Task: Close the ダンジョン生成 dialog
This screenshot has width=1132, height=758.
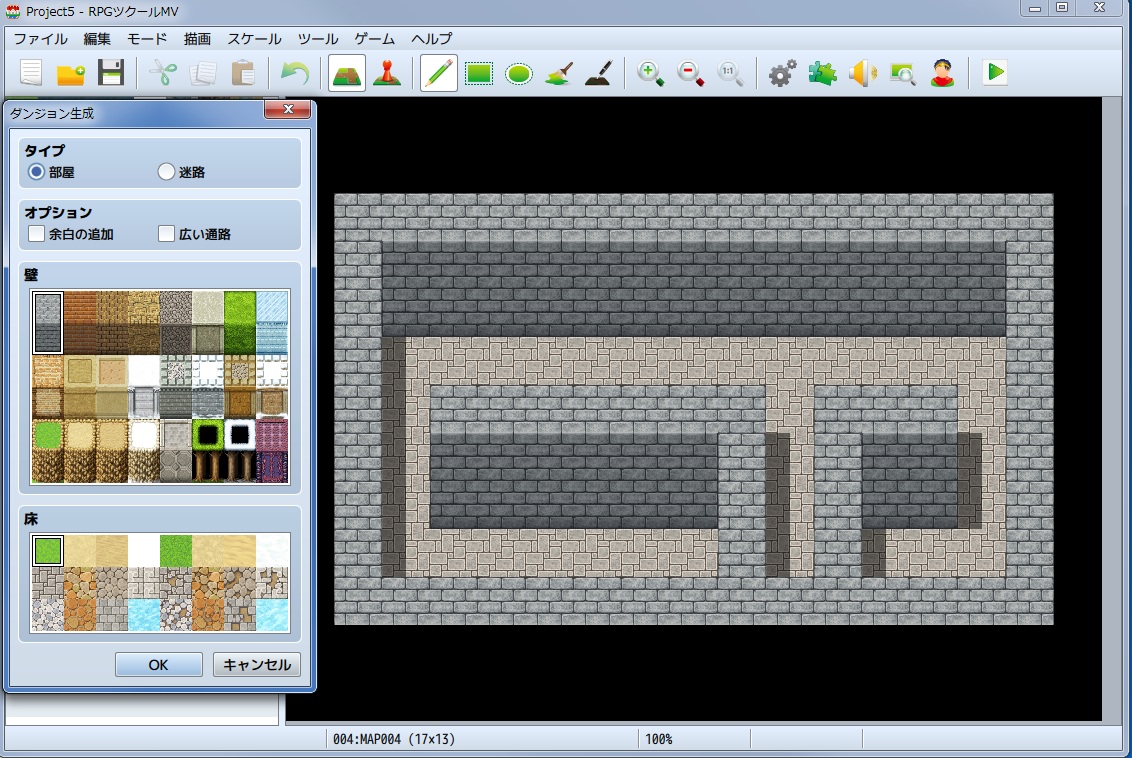Action: [287, 109]
